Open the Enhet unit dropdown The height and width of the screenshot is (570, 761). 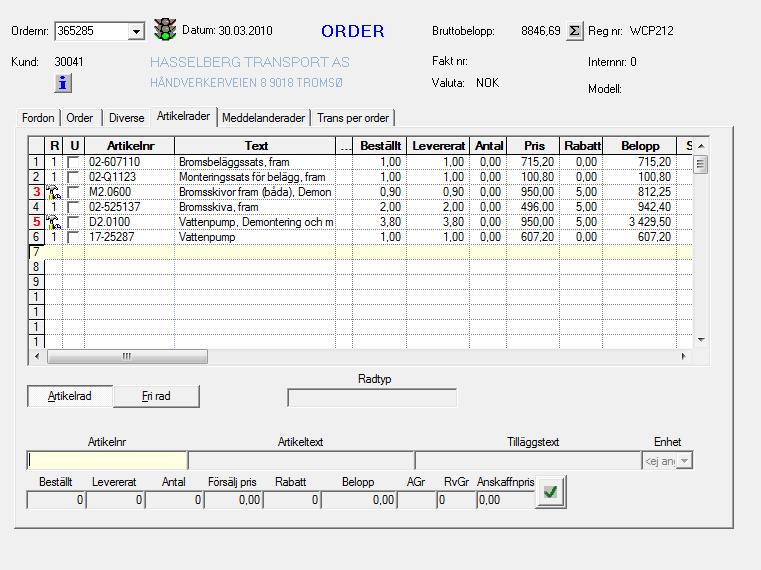pos(684,461)
